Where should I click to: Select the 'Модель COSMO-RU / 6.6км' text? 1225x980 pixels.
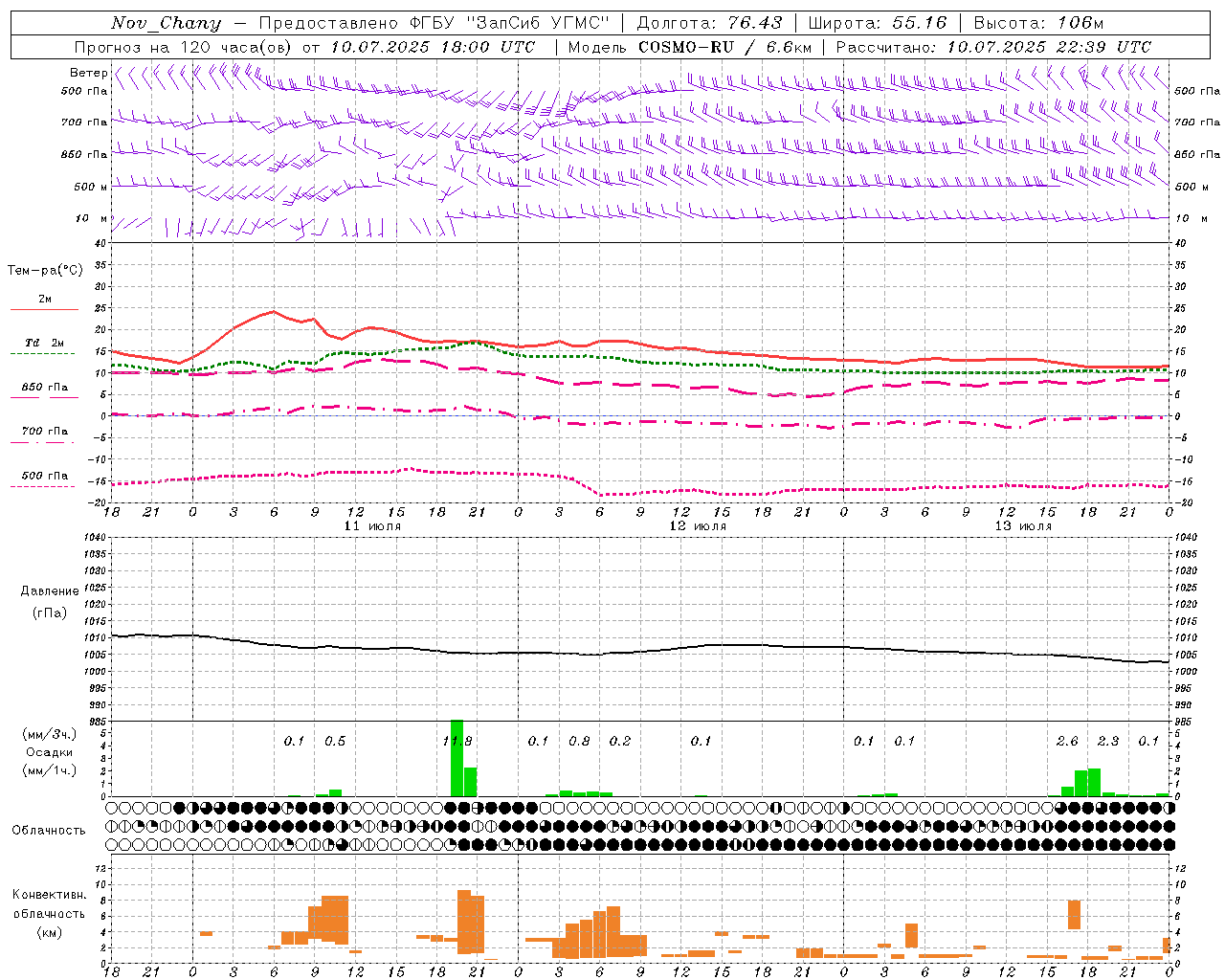coord(690,47)
